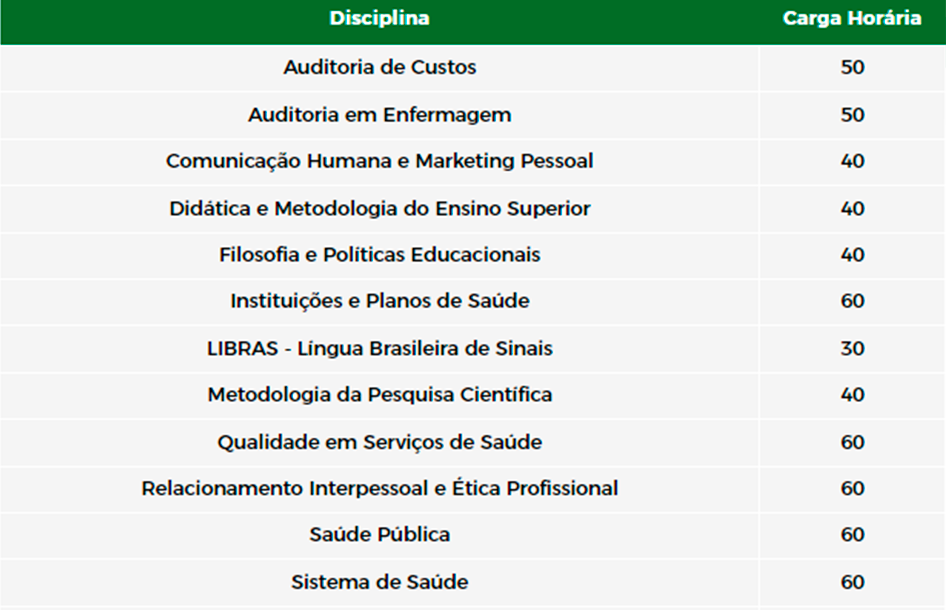Click the 60 hours for Saúde Pública
The width and height of the screenshot is (946, 610).
[x=852, y=535]
